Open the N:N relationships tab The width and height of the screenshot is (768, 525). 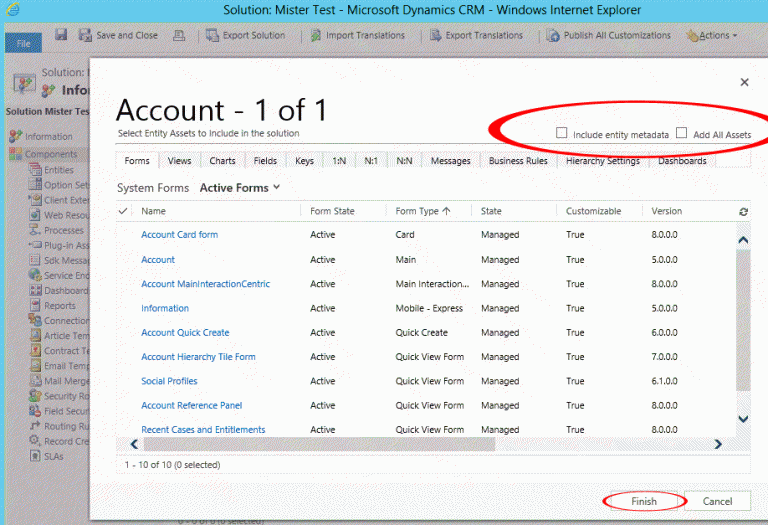(x=405, y=161)
